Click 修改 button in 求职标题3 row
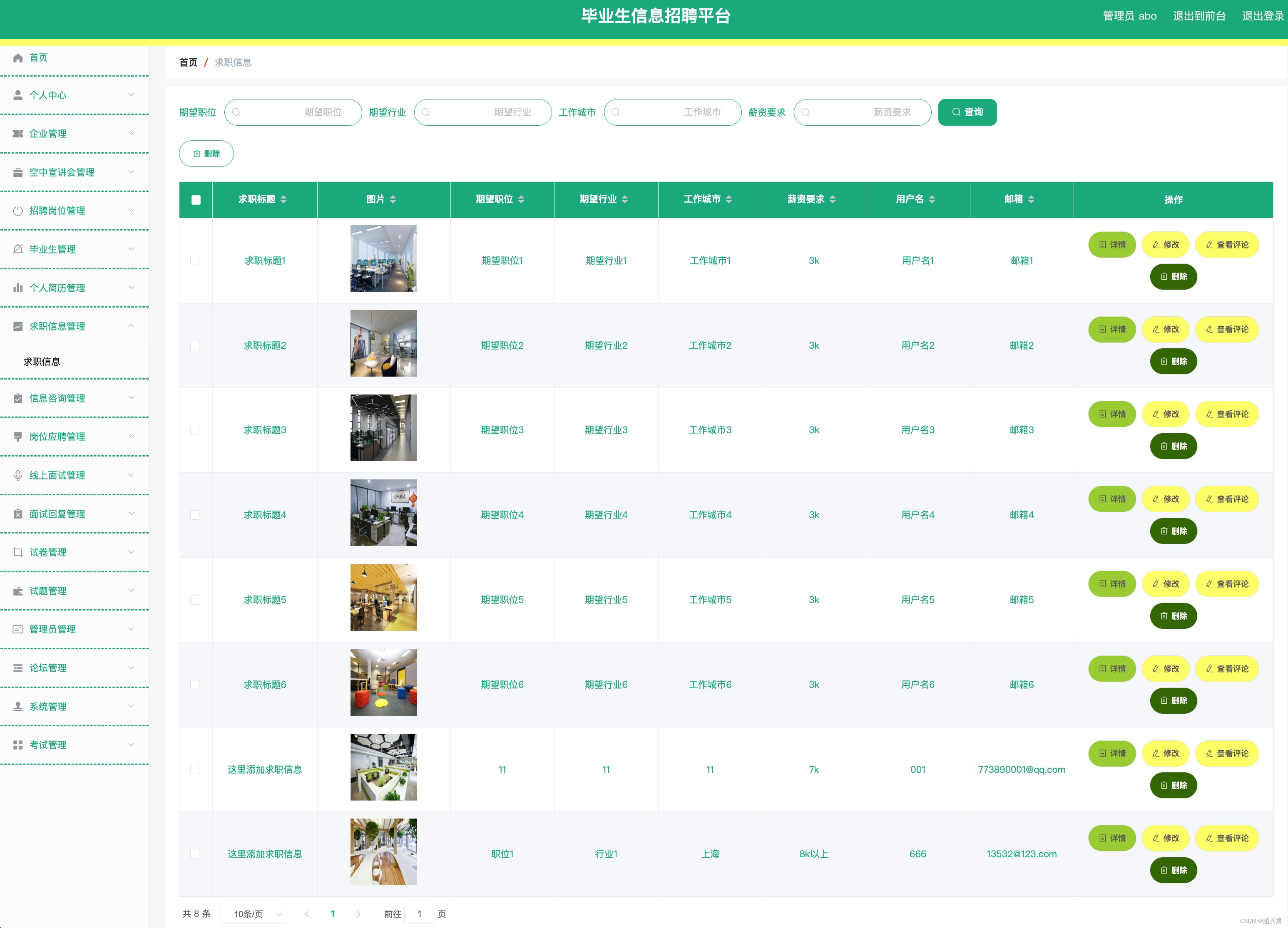This screenshot has width=1288, height=928. [1165, 414]
